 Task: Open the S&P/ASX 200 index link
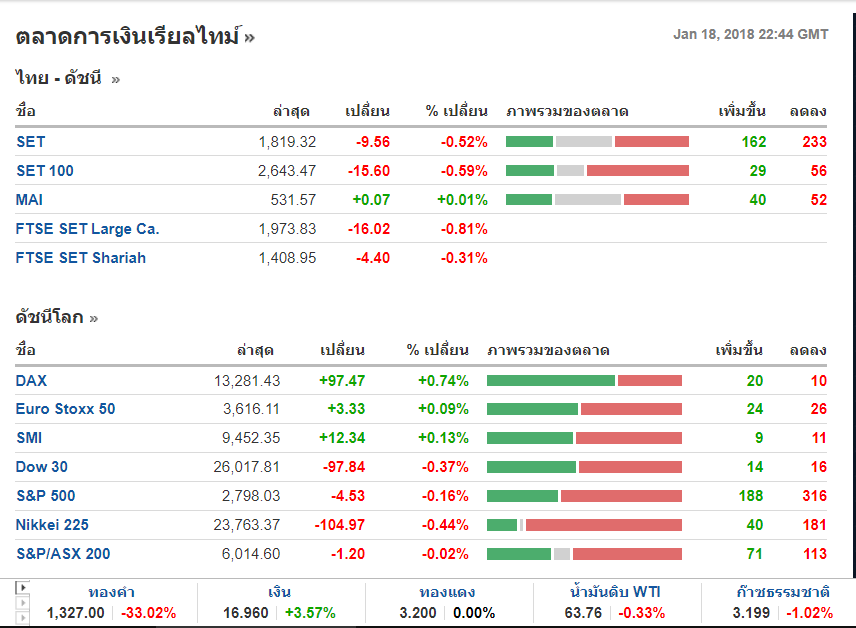coord(63,554)
